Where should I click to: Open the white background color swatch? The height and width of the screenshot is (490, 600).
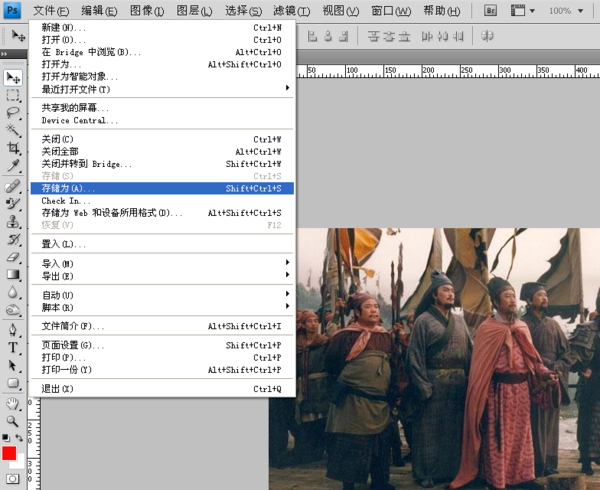[x=19, y=463]
